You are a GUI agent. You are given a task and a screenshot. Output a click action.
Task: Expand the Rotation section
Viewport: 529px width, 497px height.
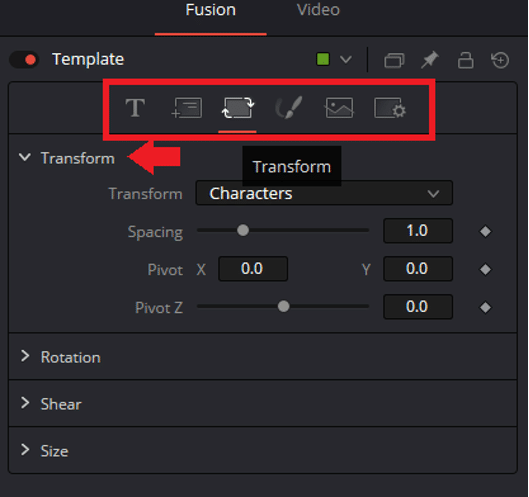pyautogui.click(x=263, y=357)
